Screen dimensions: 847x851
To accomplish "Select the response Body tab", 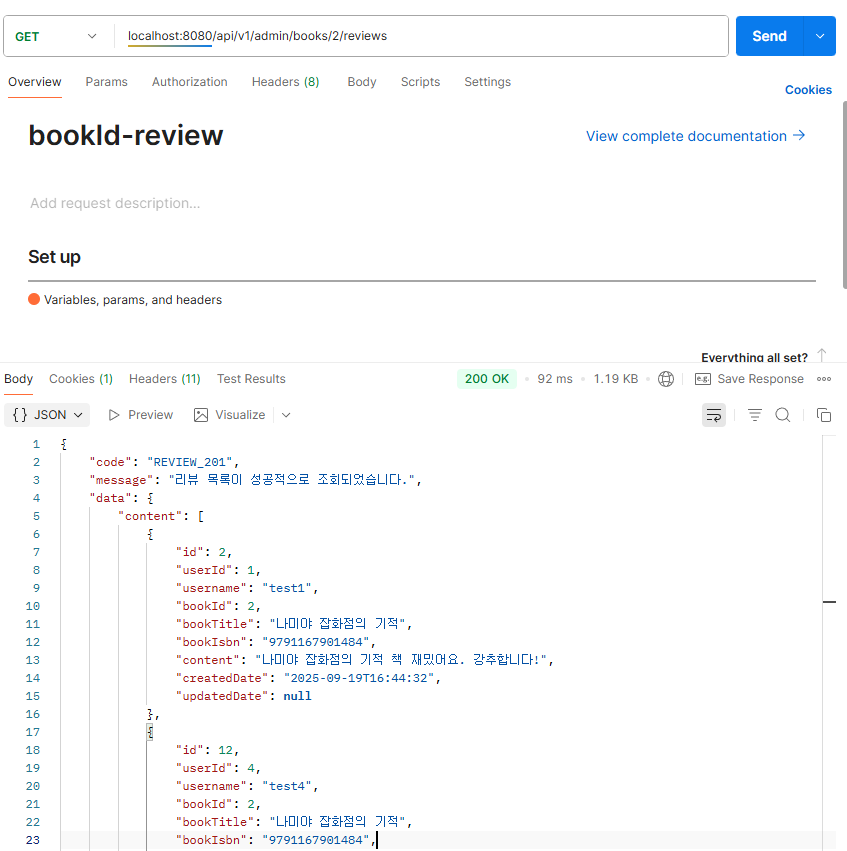I will 18,379.
